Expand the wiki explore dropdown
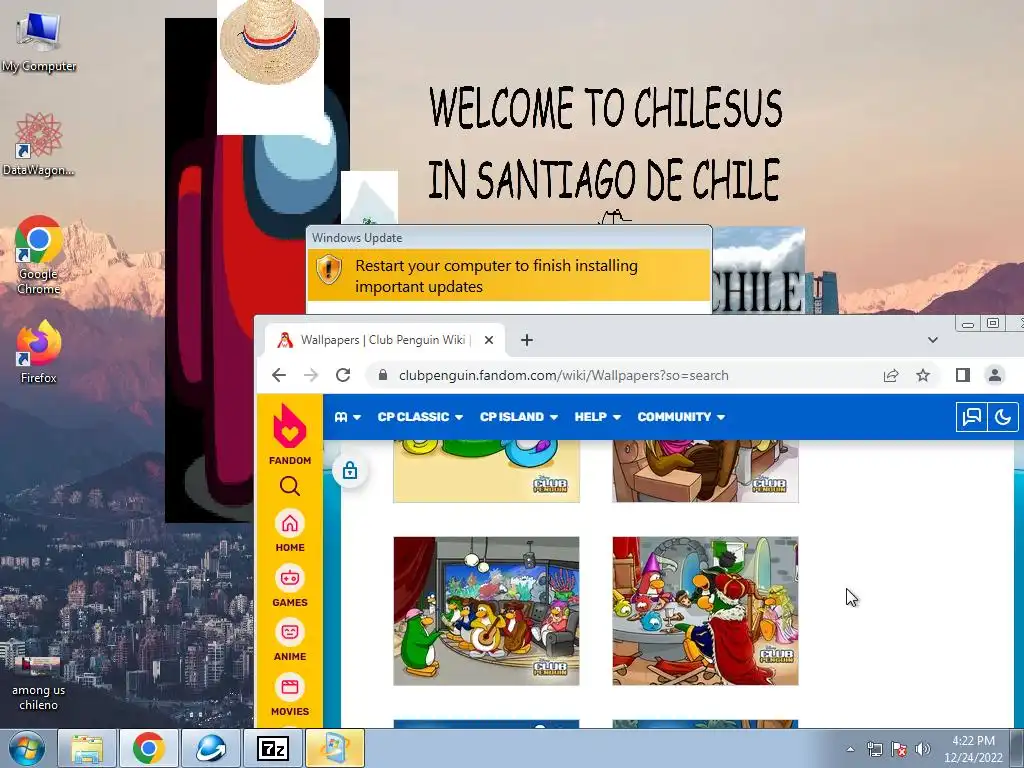This screenshot has height=768, width=1024. [x=347, y=417]
